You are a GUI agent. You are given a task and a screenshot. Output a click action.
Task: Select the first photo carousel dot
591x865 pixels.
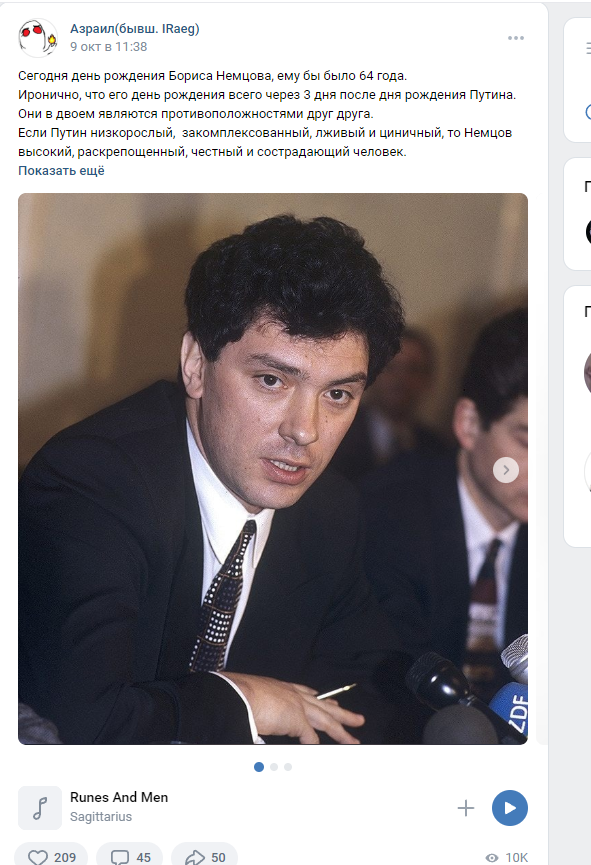coord(259,767)
